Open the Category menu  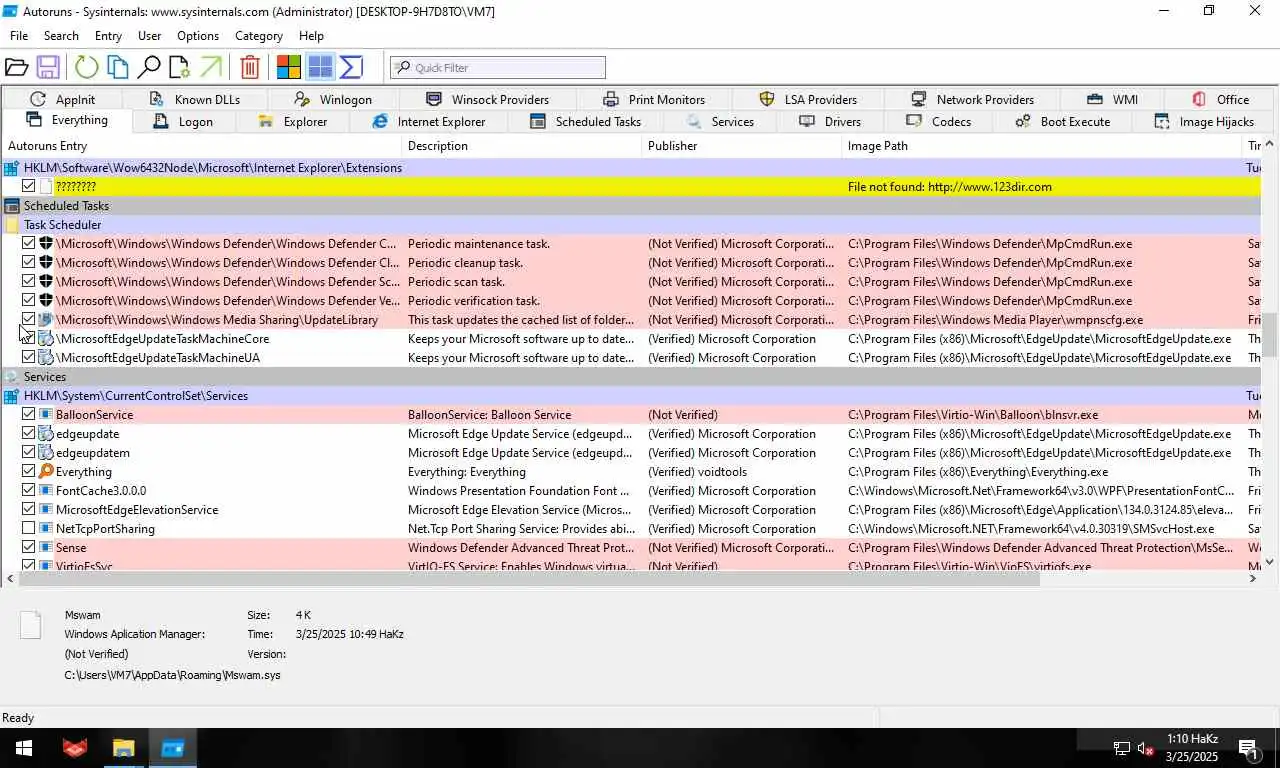point(259,35)
